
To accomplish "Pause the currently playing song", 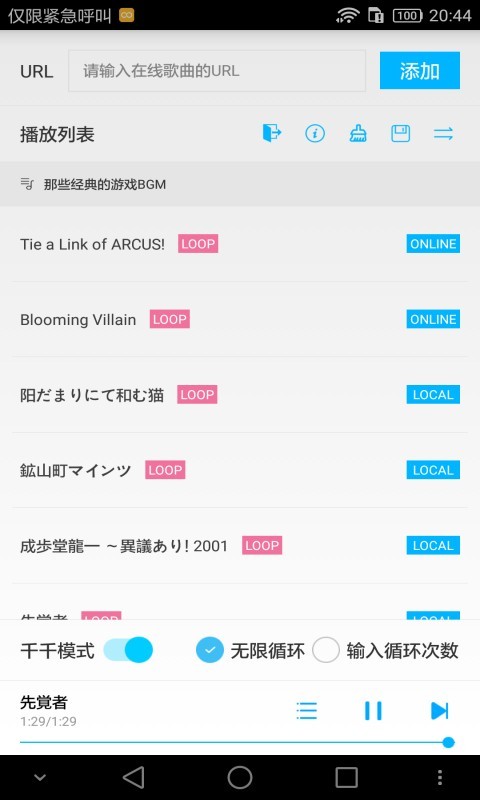I will pyautogui.click(x=373, y=710).
